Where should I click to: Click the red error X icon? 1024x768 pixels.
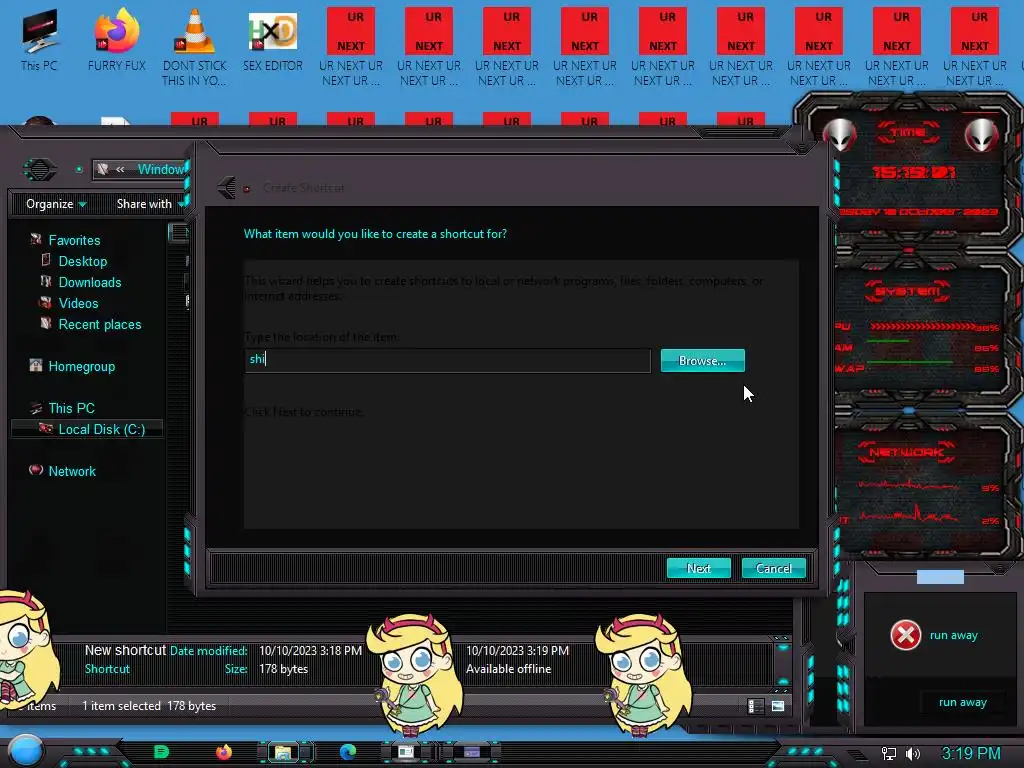coord(905,635)
